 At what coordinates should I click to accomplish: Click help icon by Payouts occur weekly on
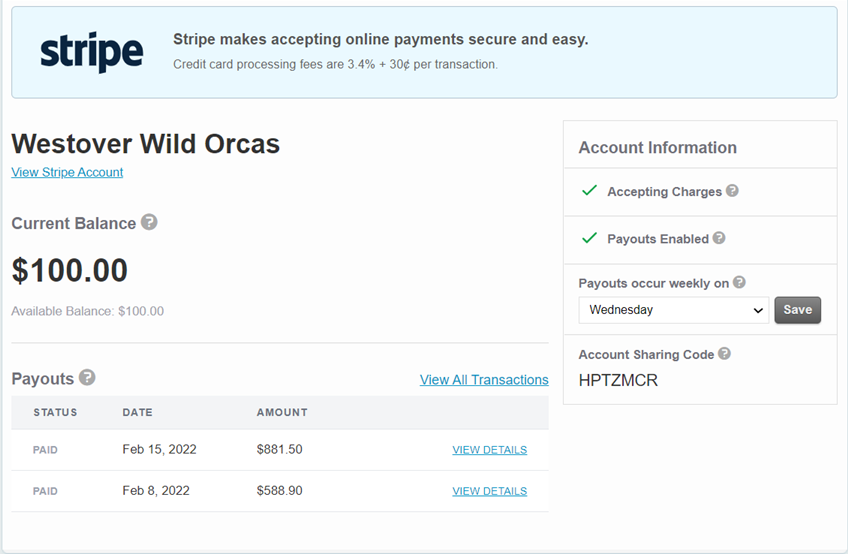tap(739, 282)
